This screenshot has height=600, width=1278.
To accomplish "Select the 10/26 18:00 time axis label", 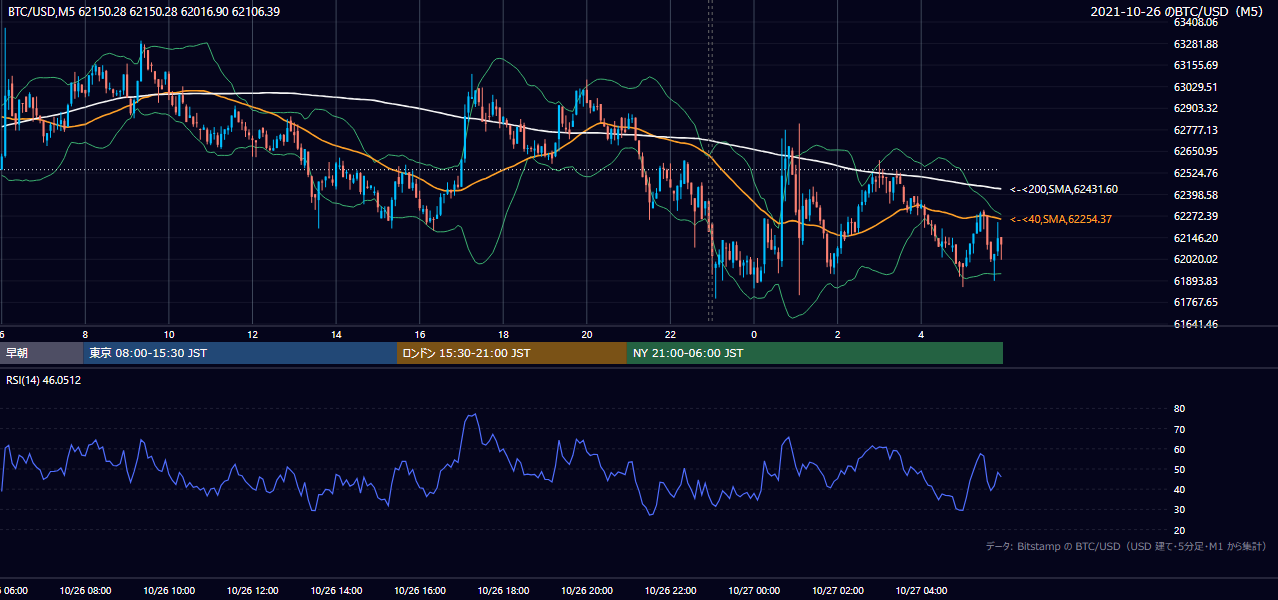I will coord(503,590).
